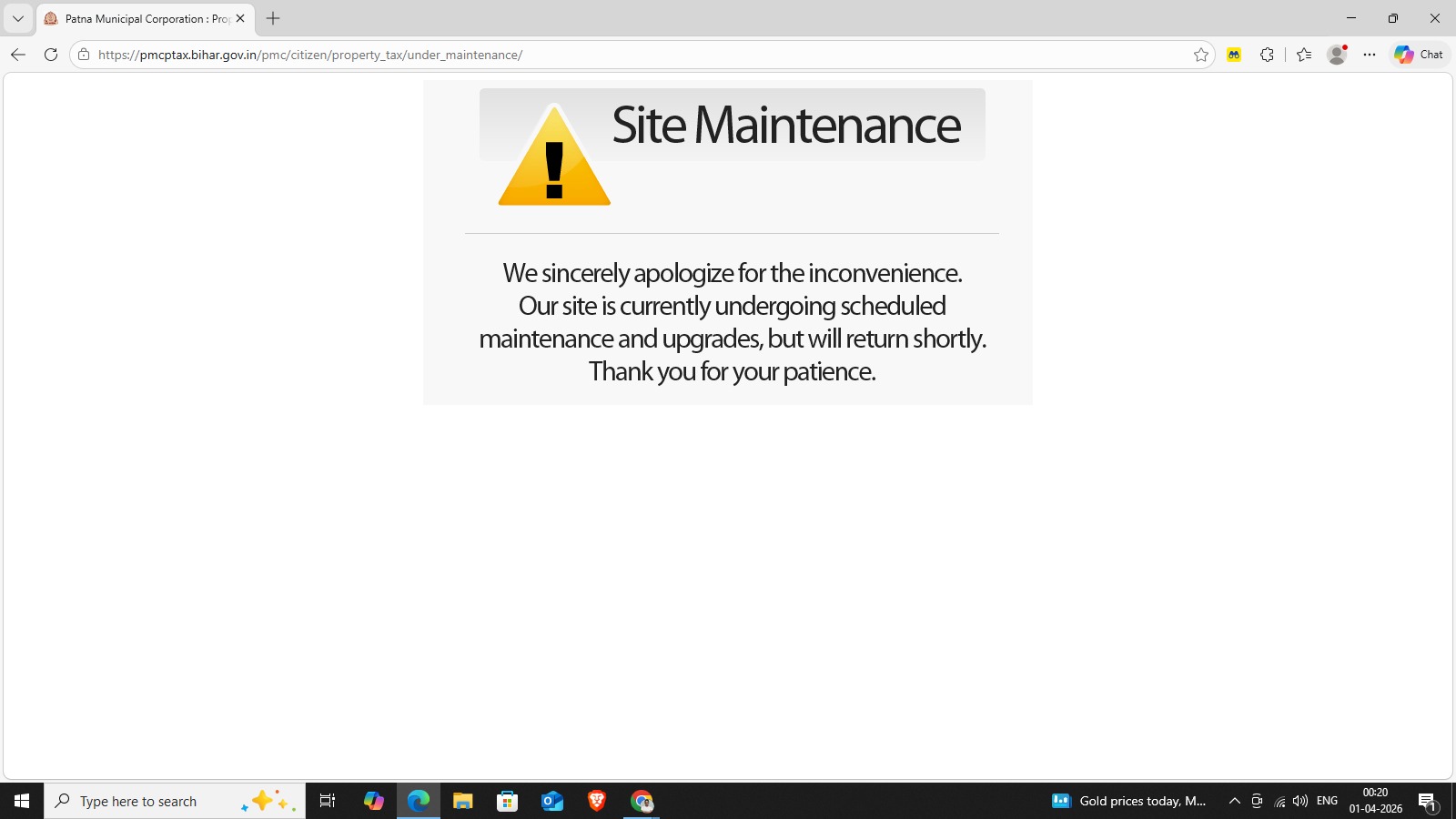View site information lock icon

pos(84,55)
